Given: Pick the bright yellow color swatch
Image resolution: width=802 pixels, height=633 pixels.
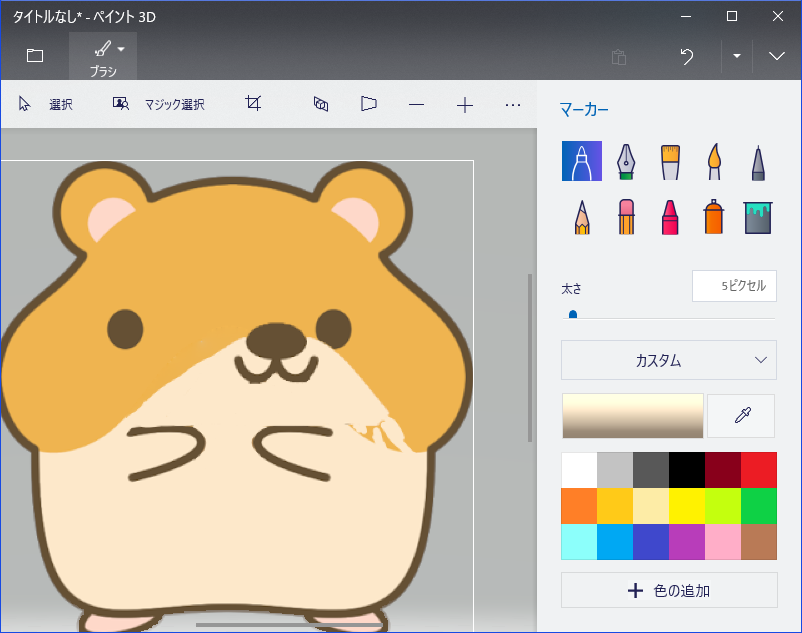Looking at the screenshot, I should [687, 506].
